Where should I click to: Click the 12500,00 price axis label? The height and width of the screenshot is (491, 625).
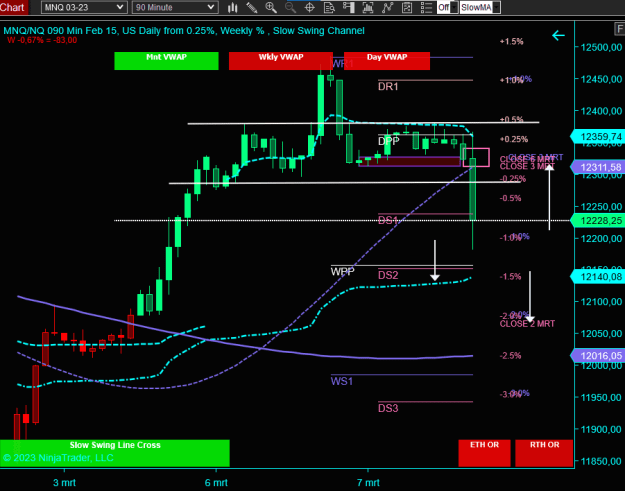[601, 47]
